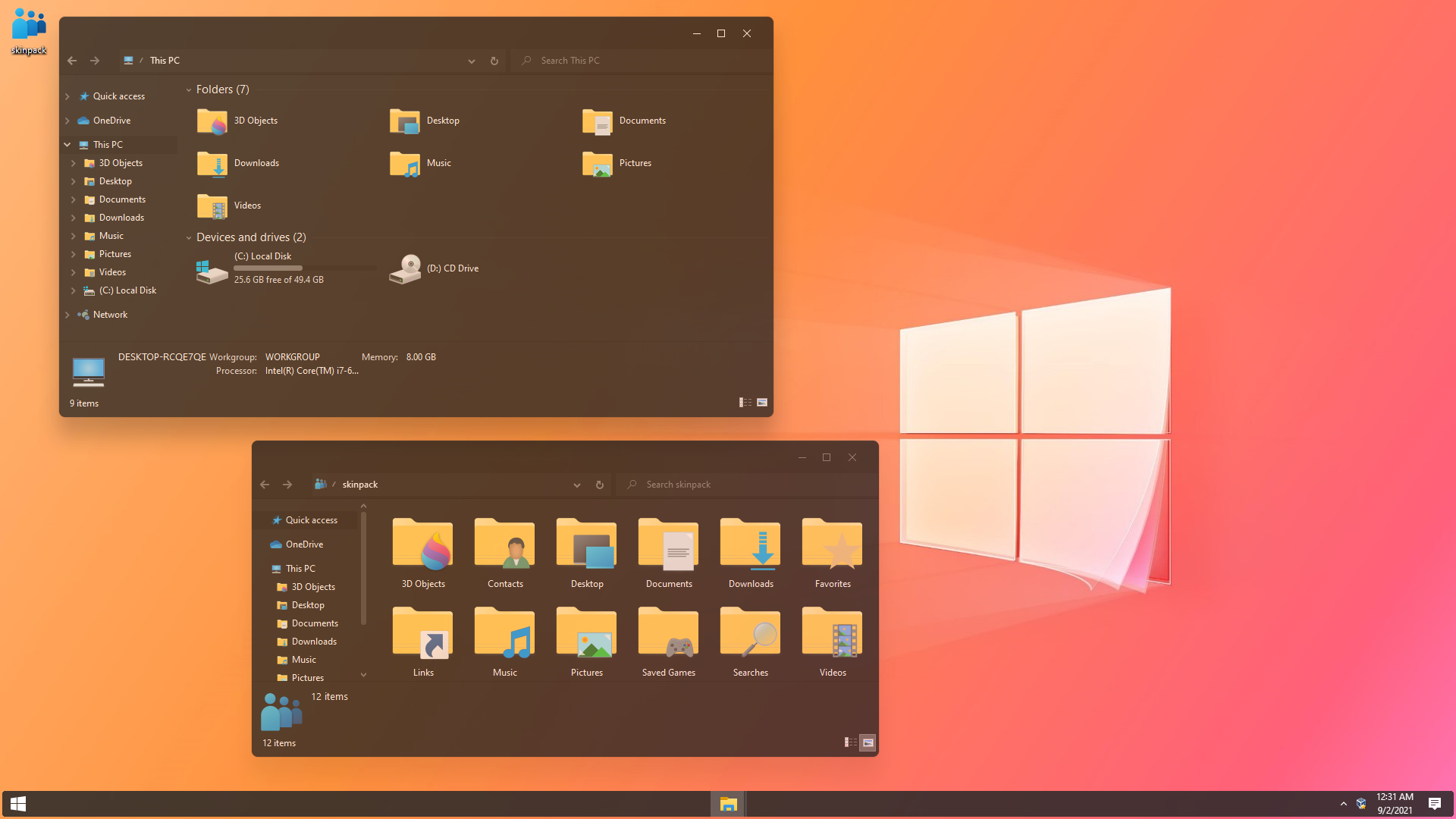Image resolution: width=1456 pixels, height=819 pixels.
Task: Open the Contacts folder in skinpack window
Action: pyautogui.click(x=504, y=544)
